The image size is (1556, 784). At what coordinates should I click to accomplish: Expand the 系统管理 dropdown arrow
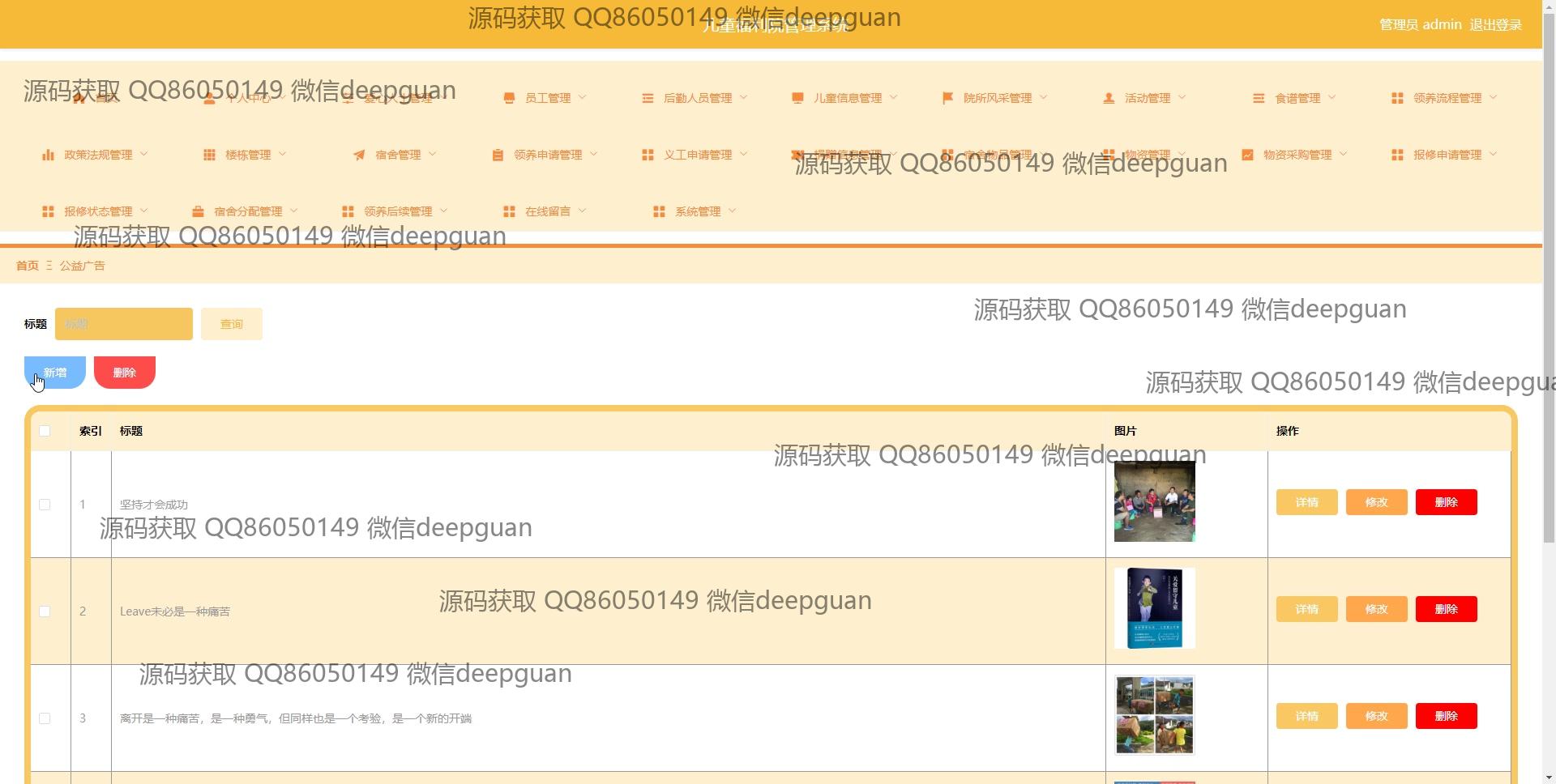pyautogui.click(x=733, y=211)
